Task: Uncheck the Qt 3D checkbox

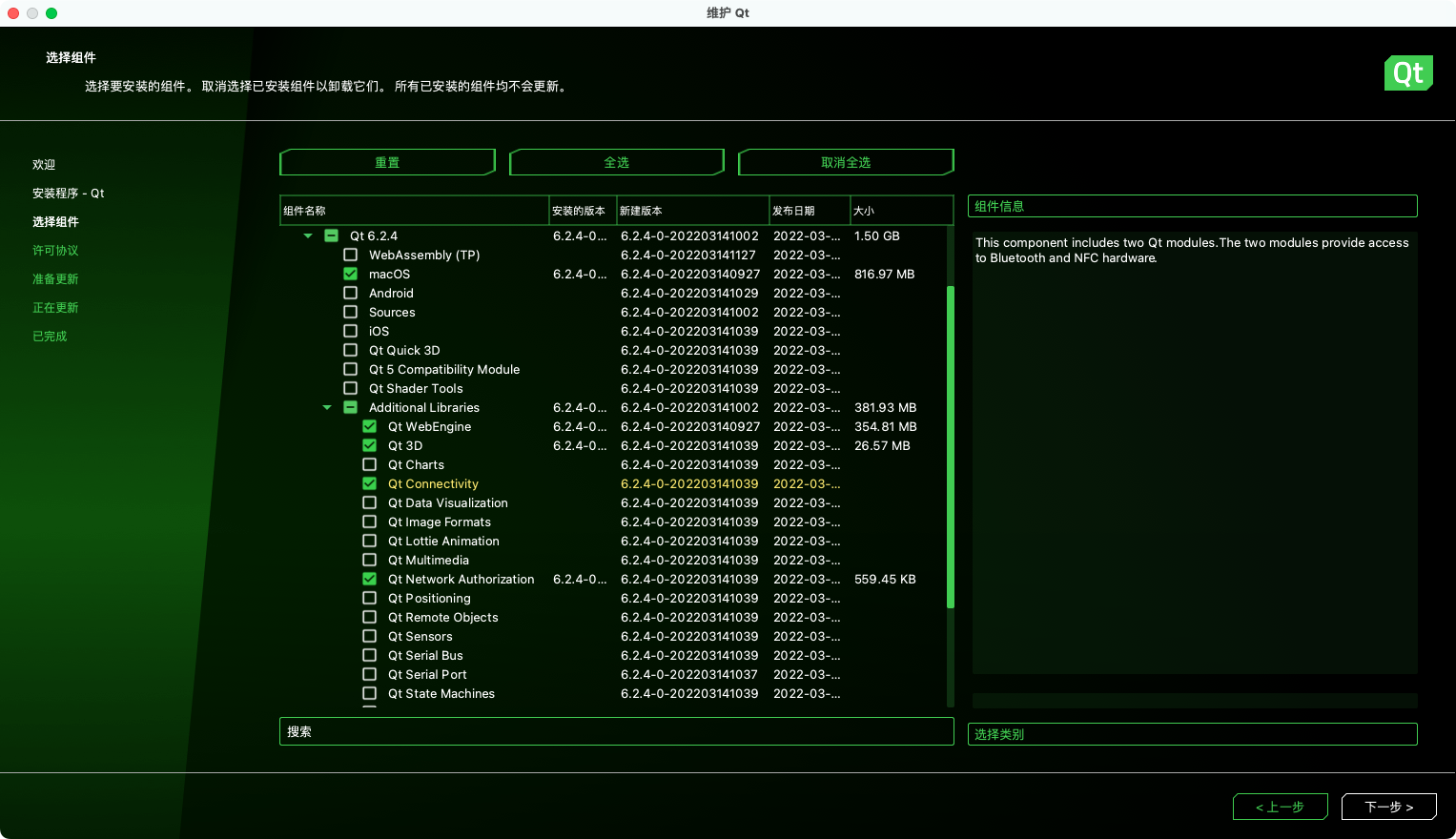Action: point(369,445)
